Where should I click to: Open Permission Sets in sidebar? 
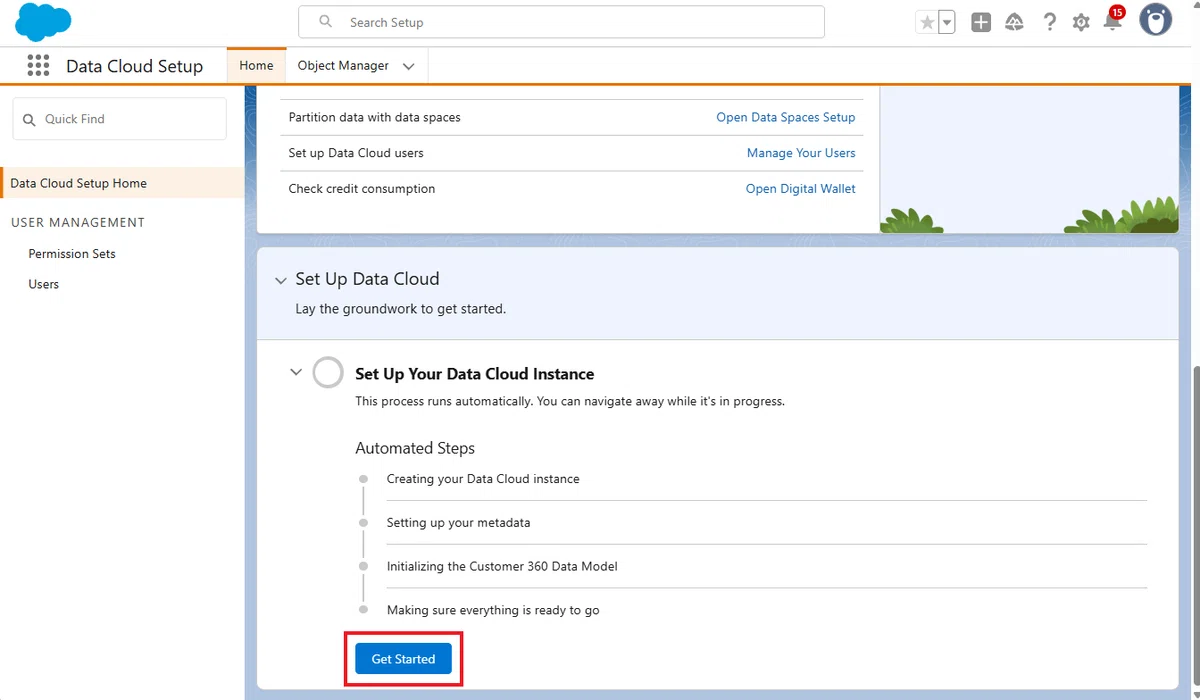pyautogui.click(x=72, y=254)
